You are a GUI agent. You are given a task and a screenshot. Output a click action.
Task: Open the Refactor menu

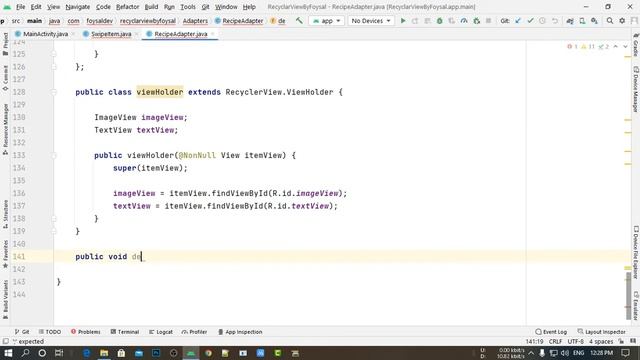(x=127, y=7)
